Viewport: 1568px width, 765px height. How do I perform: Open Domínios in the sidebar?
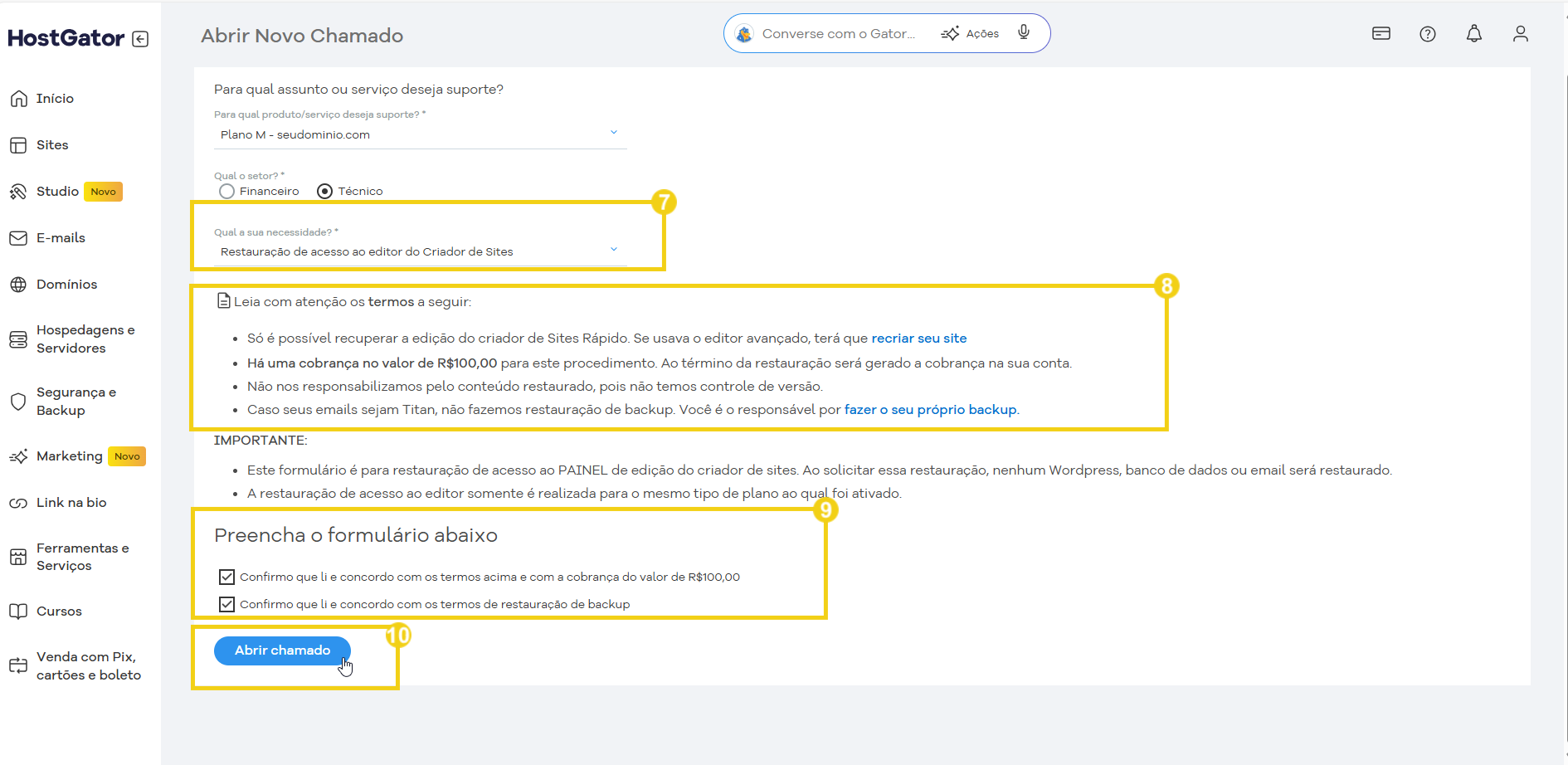66,285
